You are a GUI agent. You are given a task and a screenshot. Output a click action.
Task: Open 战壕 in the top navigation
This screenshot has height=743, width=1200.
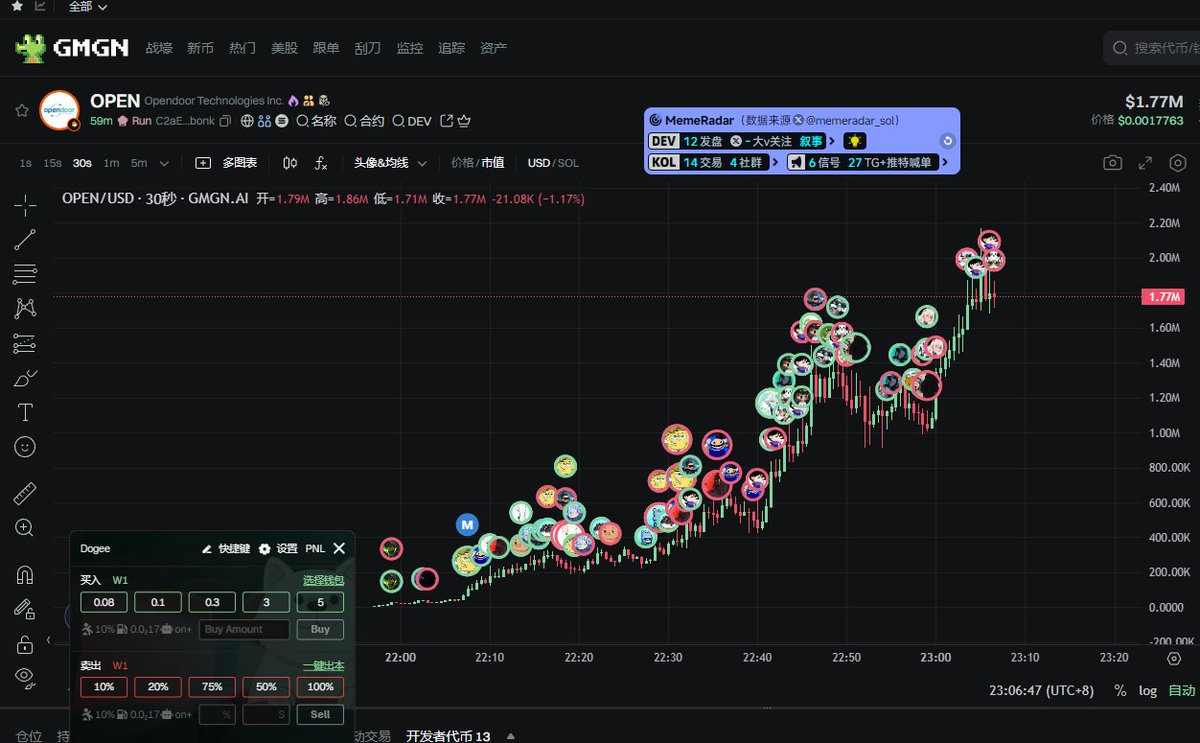(159, 47)
